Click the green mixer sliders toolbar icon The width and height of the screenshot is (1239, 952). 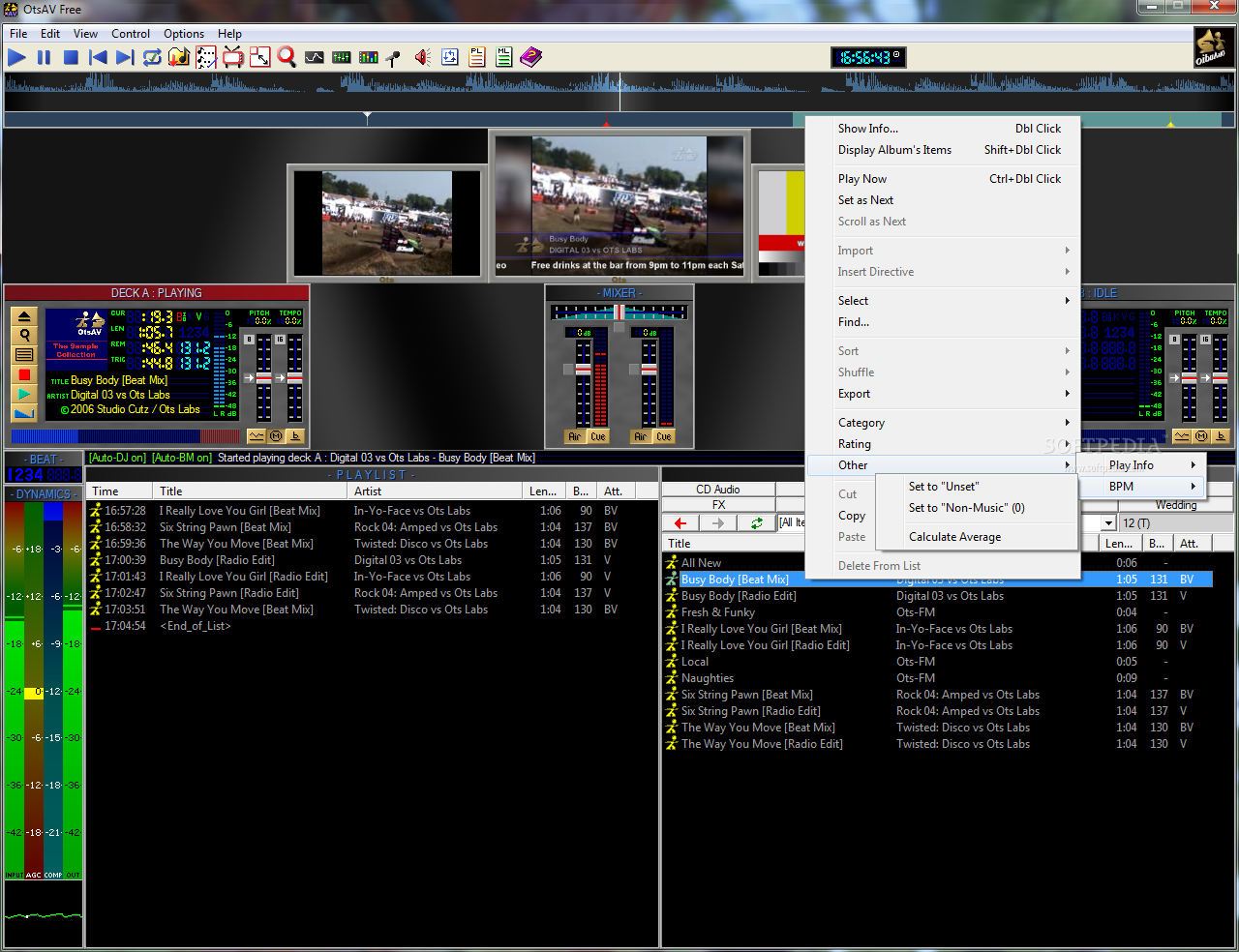click(x=342, y=58)
